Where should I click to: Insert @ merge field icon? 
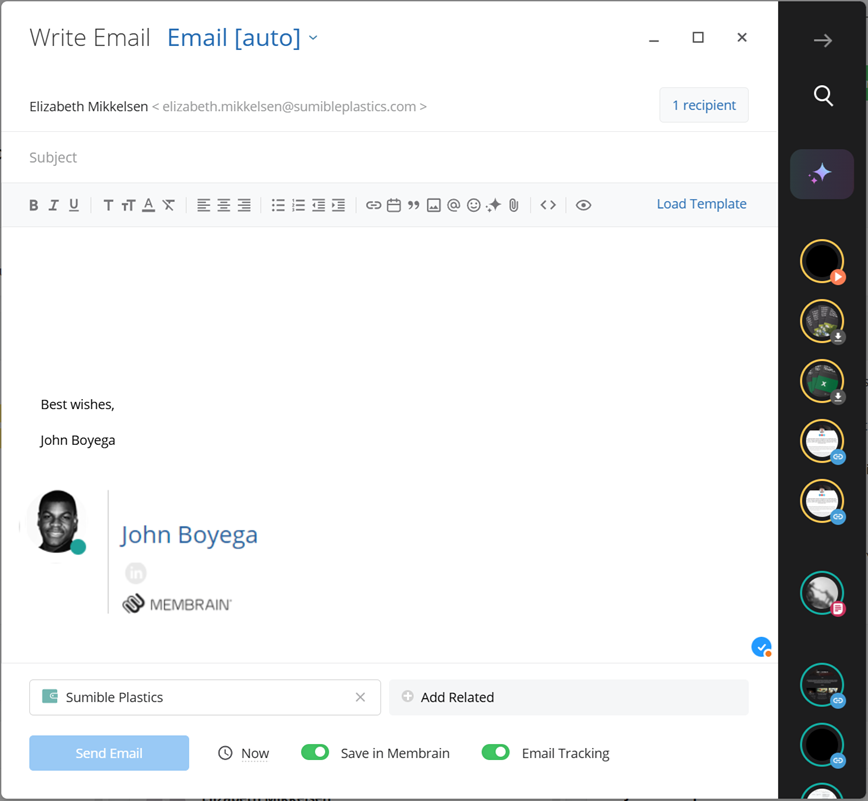tap(453, 205)
